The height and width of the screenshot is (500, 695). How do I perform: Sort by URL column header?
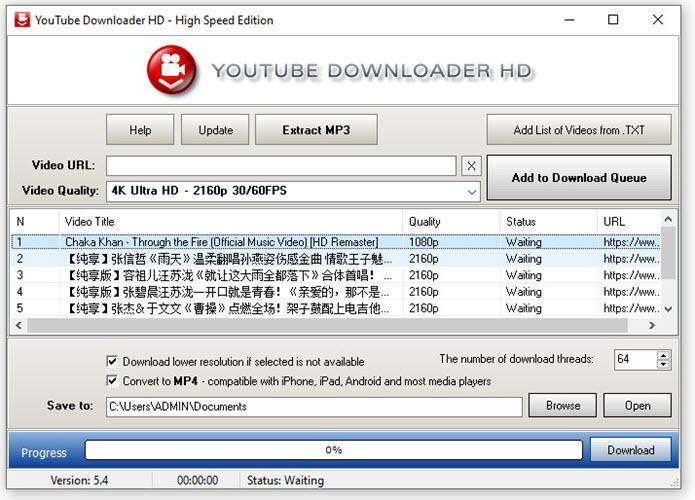[x=629, y=221]
